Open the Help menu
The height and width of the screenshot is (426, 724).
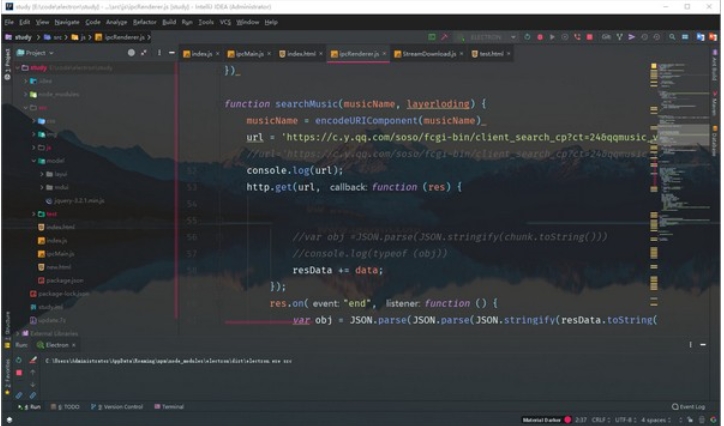(271, 22)
